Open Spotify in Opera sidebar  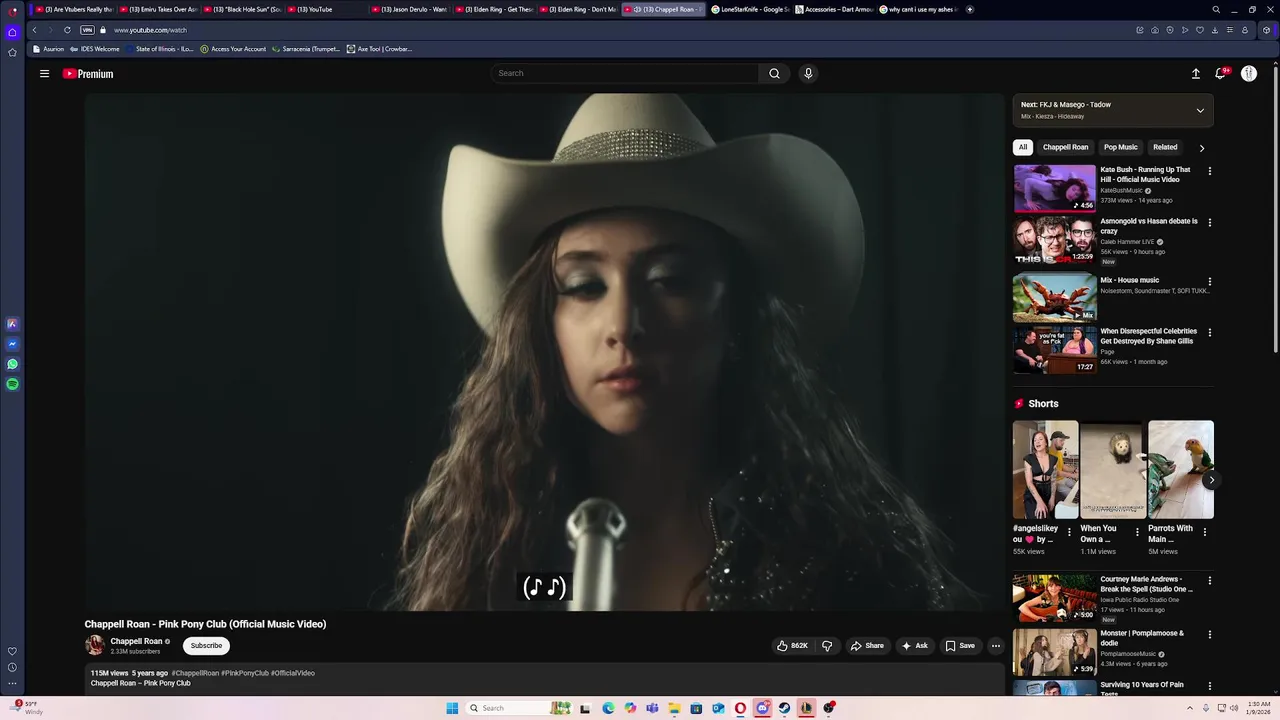tap(12, 384)
